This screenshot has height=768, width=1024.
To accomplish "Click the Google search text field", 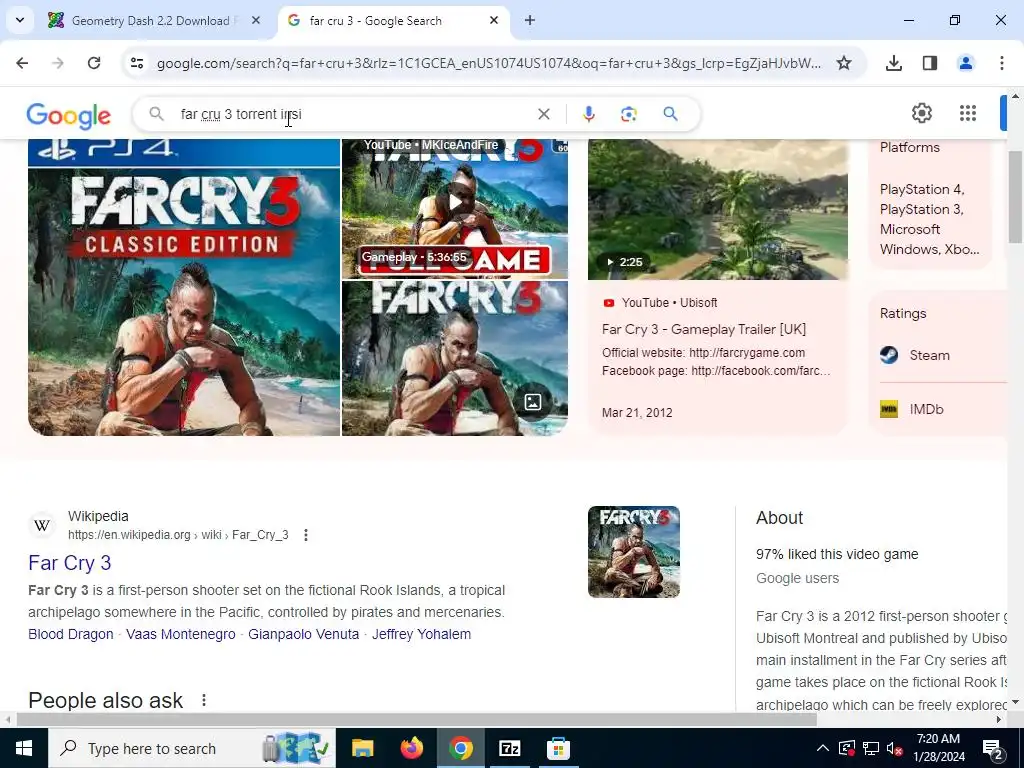I will point(353,114).
